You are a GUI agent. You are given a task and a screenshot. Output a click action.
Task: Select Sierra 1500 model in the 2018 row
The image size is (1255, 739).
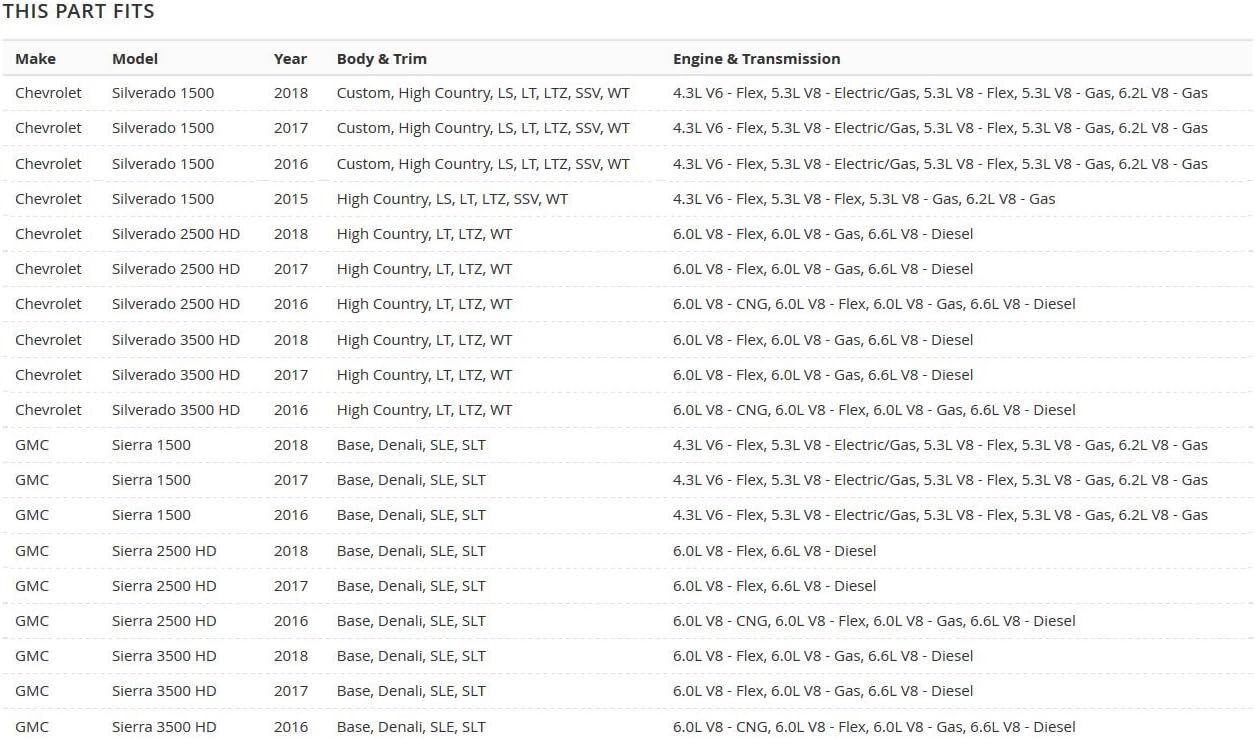point(151,445)
